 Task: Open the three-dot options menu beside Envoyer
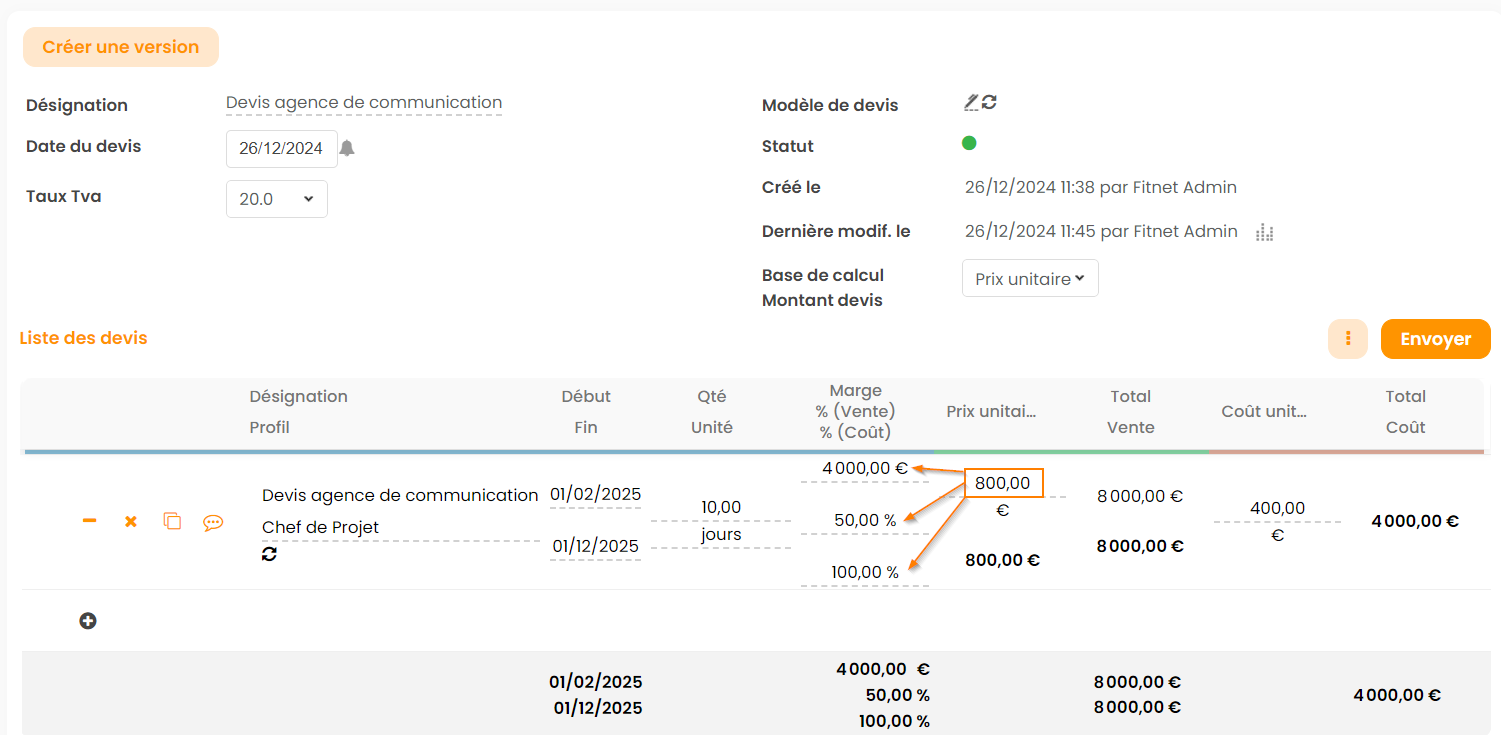(1347, 339)
